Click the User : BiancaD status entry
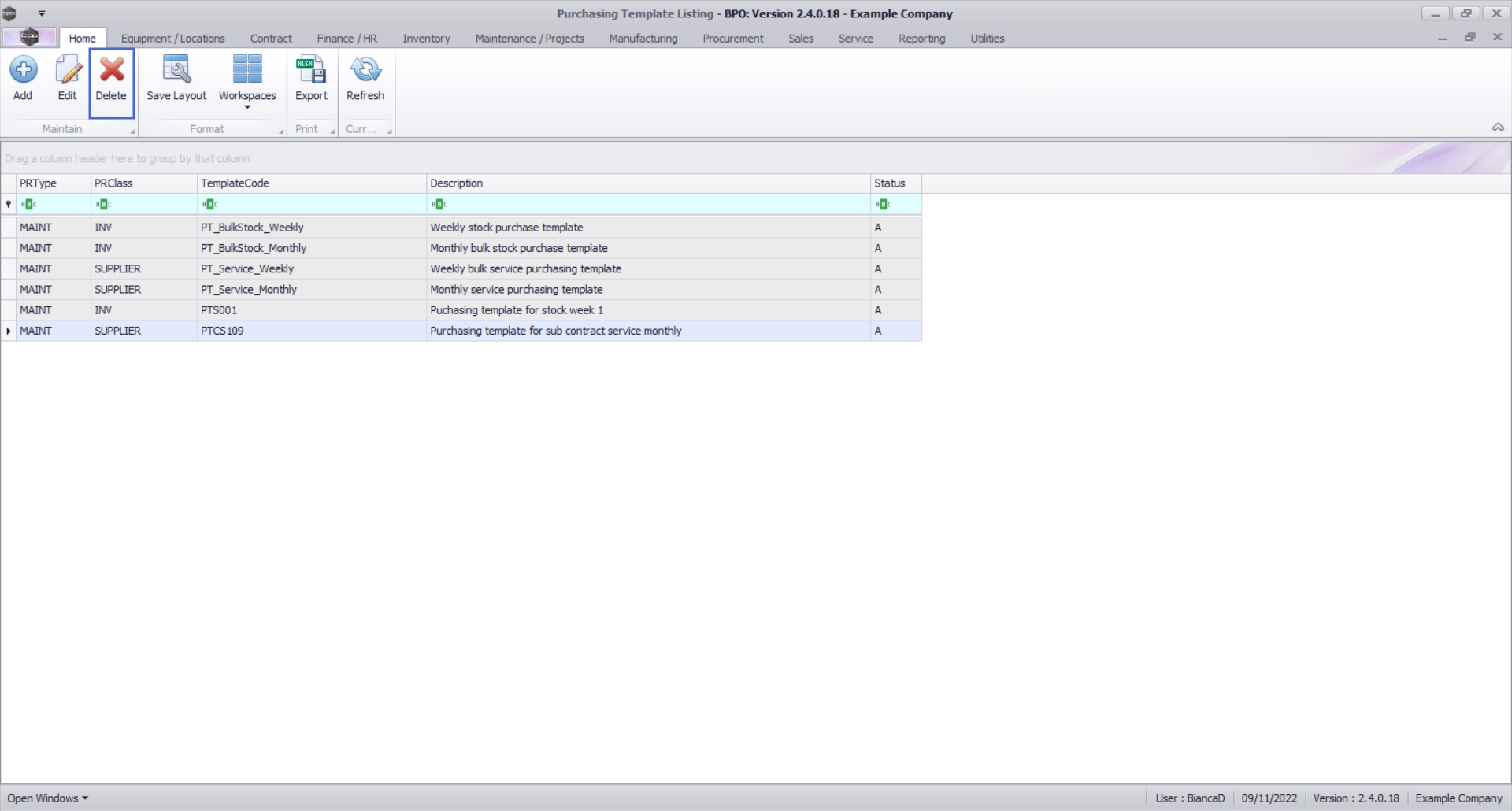Screen dimensions: 1512x811 tap(1190, 798)
